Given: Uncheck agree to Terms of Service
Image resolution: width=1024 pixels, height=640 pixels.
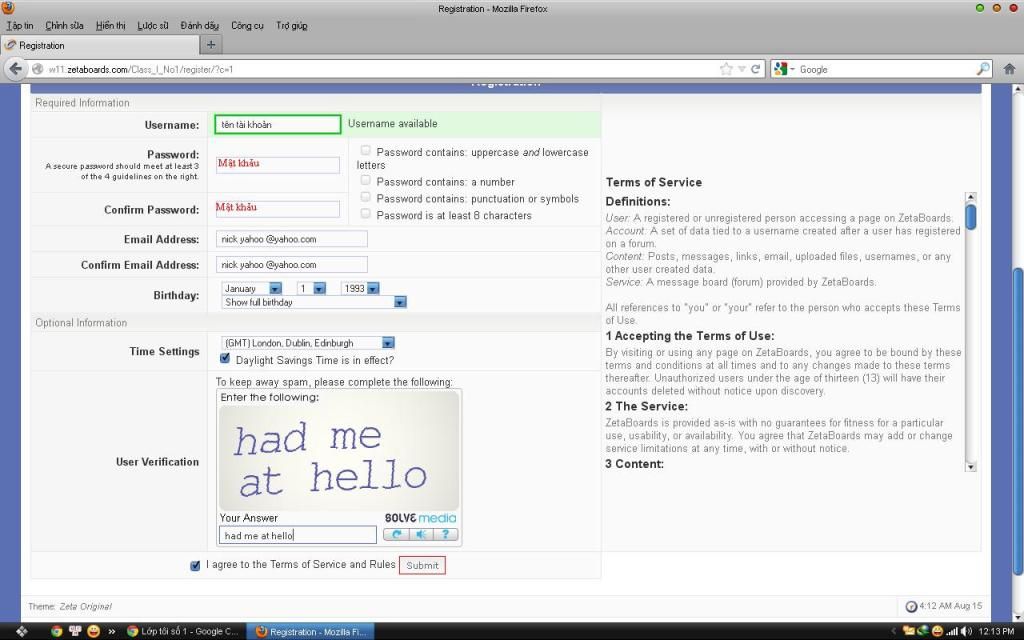Looking at the screenshot, I should [195, 565].
